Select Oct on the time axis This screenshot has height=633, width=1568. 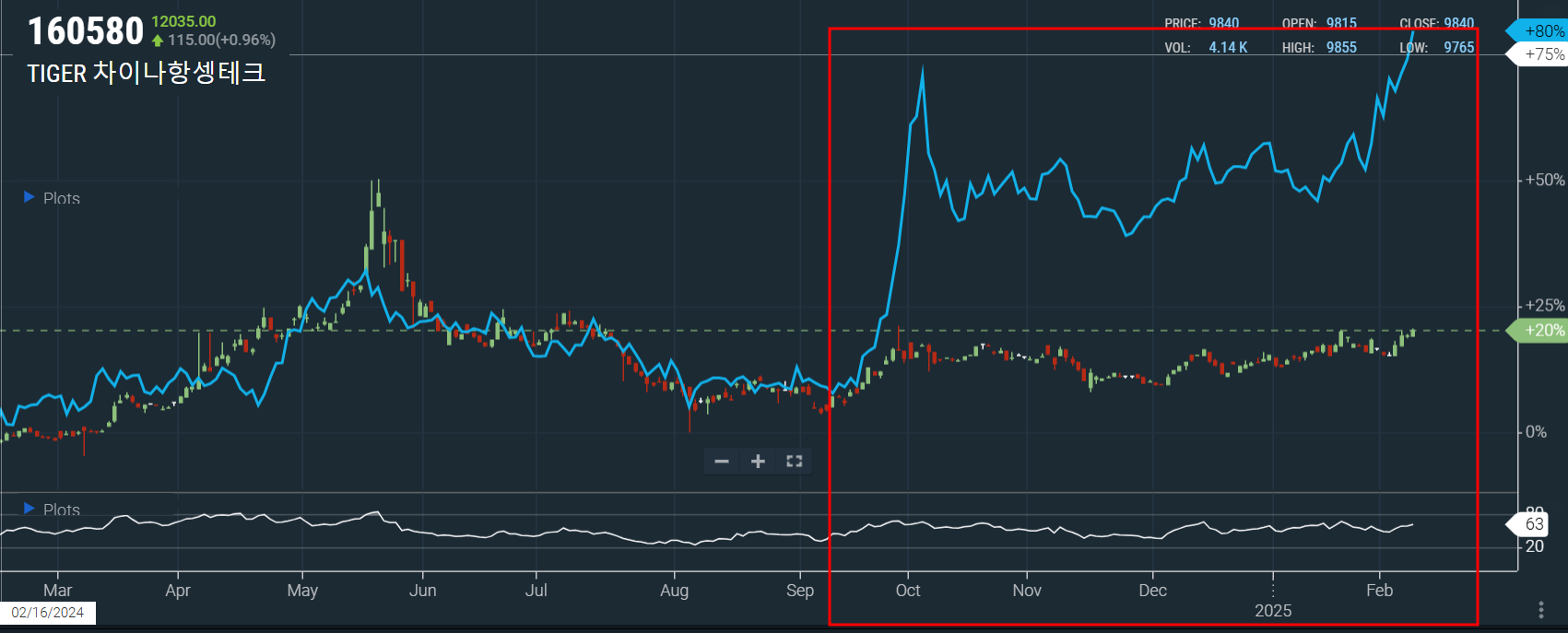pyautogui.click(x=908, y=591)
